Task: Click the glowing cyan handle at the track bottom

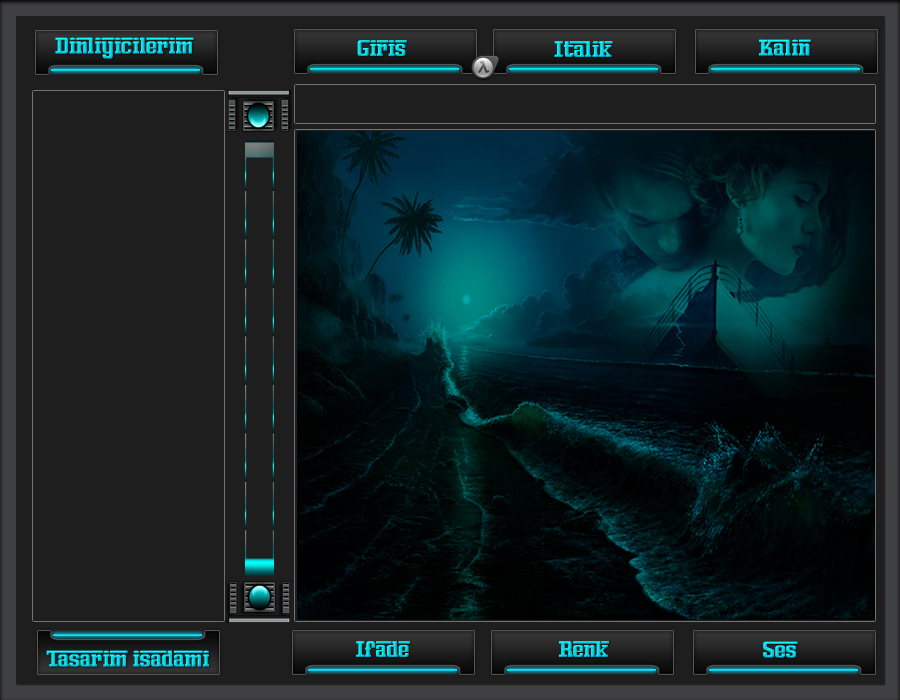Action: pyautogui.click(x=259, y=566)
